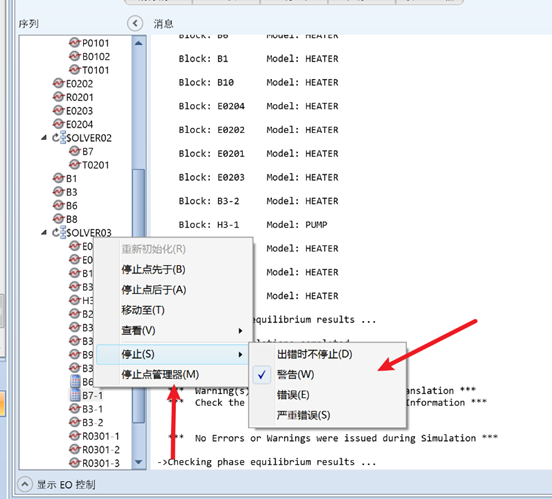
Task: Select the $SOLVER02 convergence loop icon
Action: [59, 137]
